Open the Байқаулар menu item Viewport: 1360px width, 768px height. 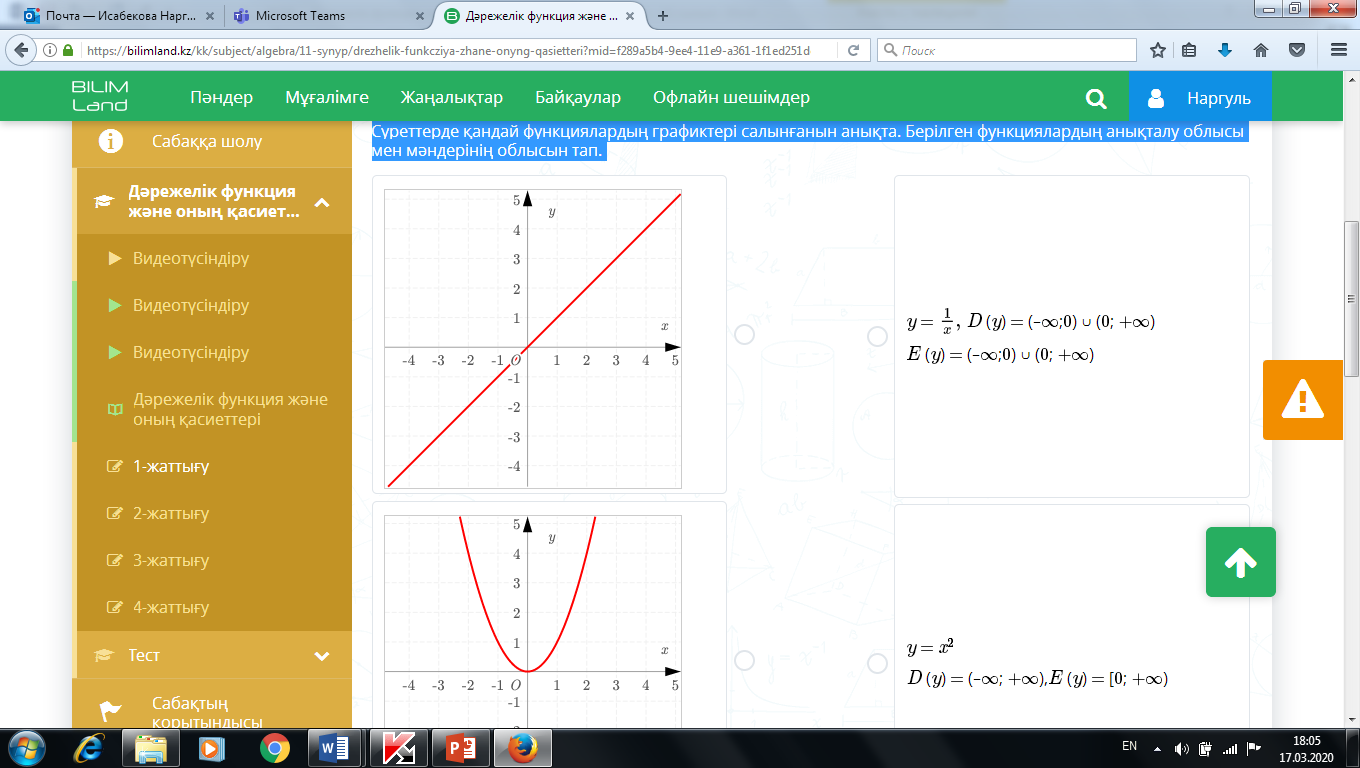click(578, 98)
